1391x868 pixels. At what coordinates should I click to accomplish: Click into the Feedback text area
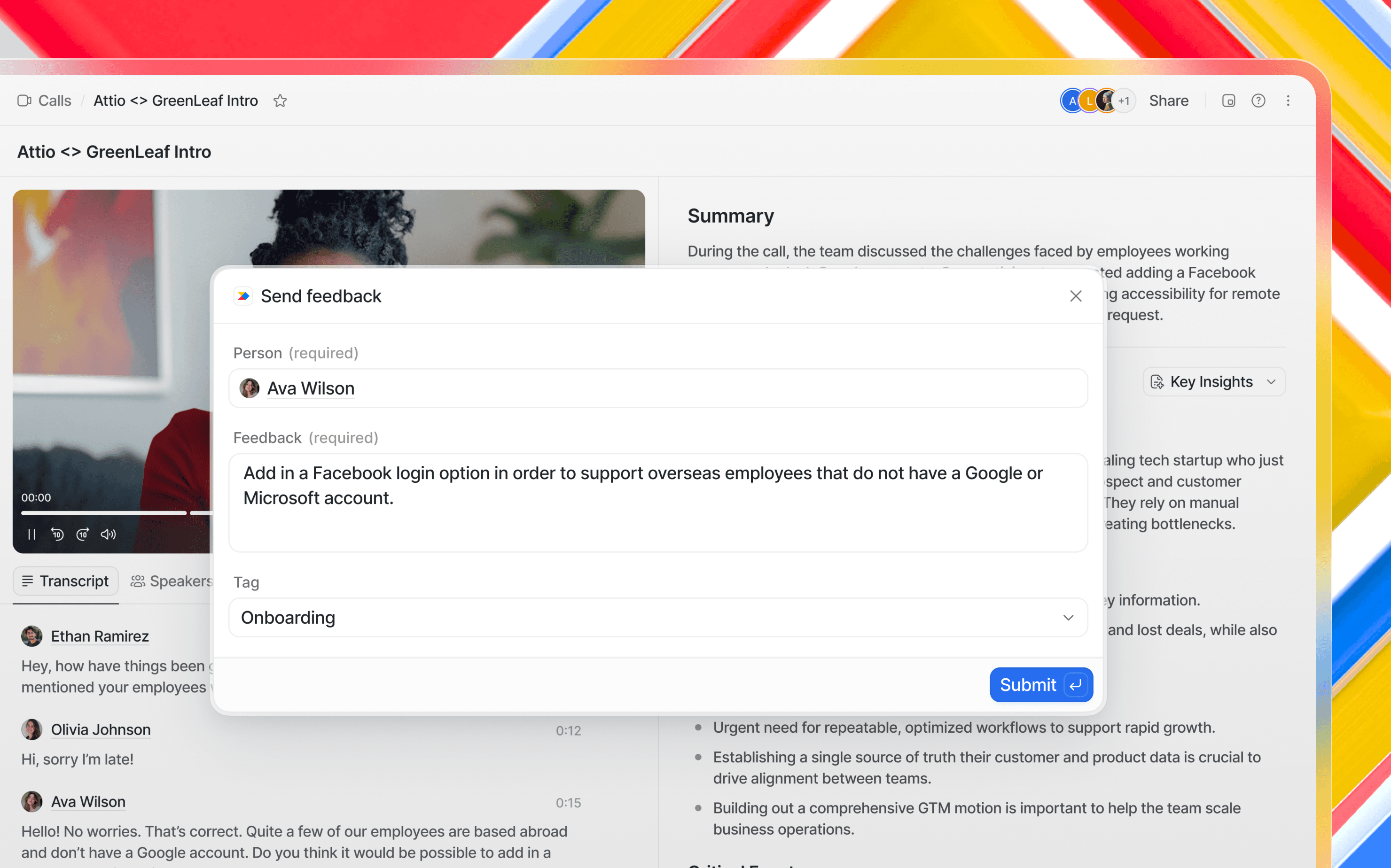click(x=657, y=503)
